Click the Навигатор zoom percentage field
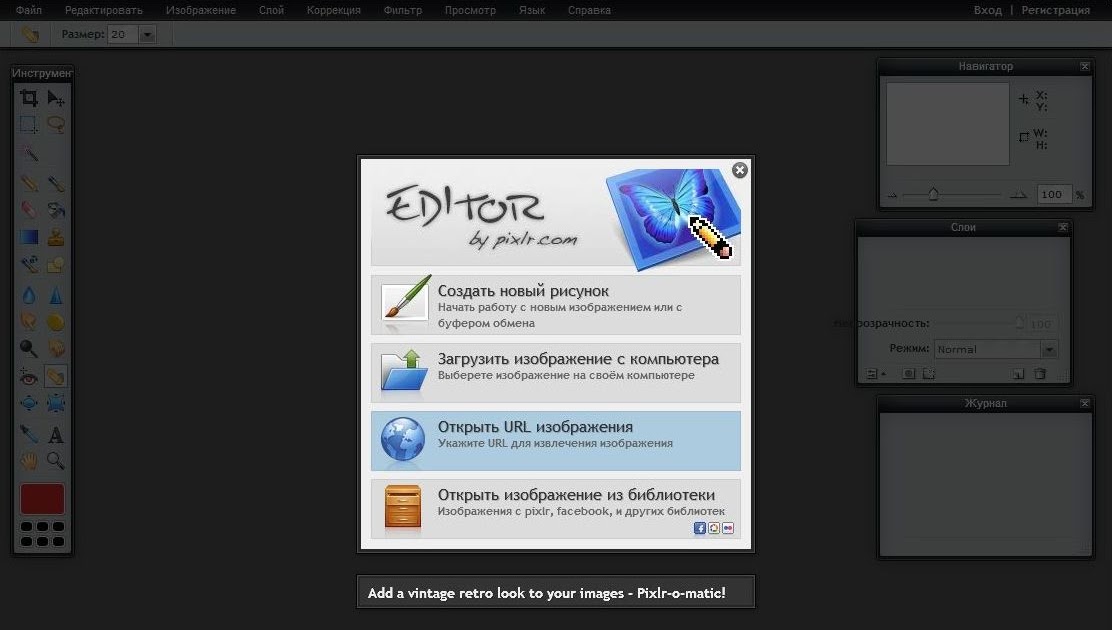This screenshot has width=1112, height=630. coord(1053,194)
